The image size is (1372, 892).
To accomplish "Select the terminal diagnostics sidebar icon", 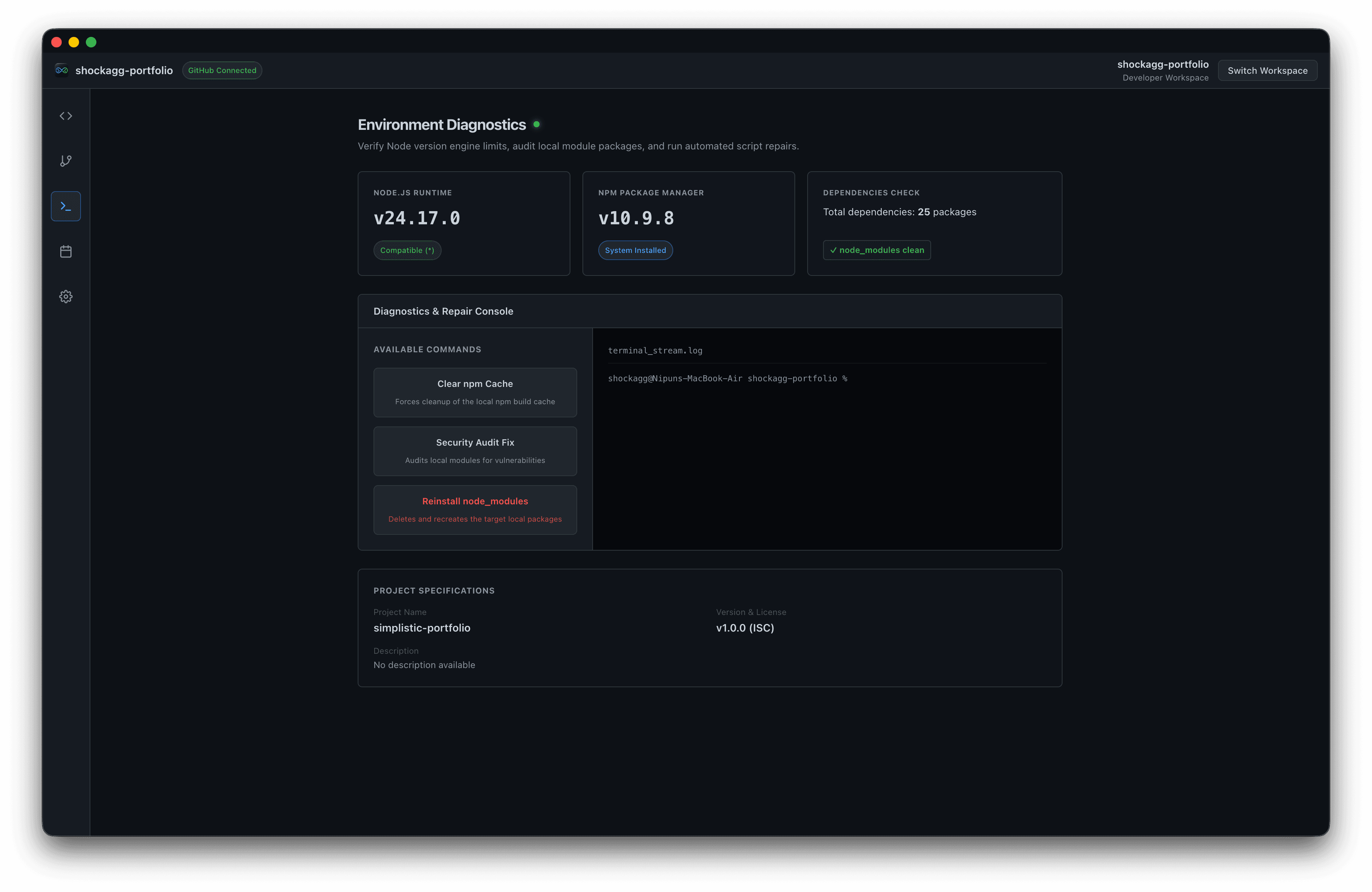I will click(66, 206).
